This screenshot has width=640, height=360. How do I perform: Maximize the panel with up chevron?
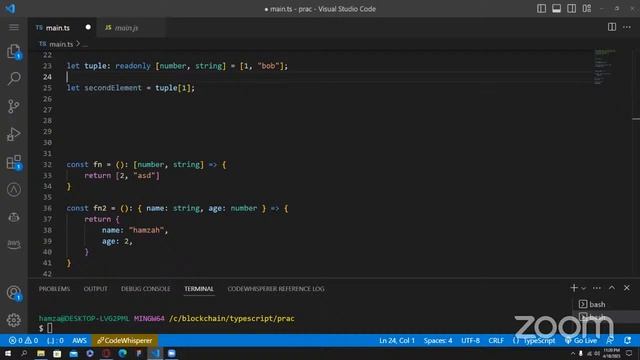[x=612, y=288]
